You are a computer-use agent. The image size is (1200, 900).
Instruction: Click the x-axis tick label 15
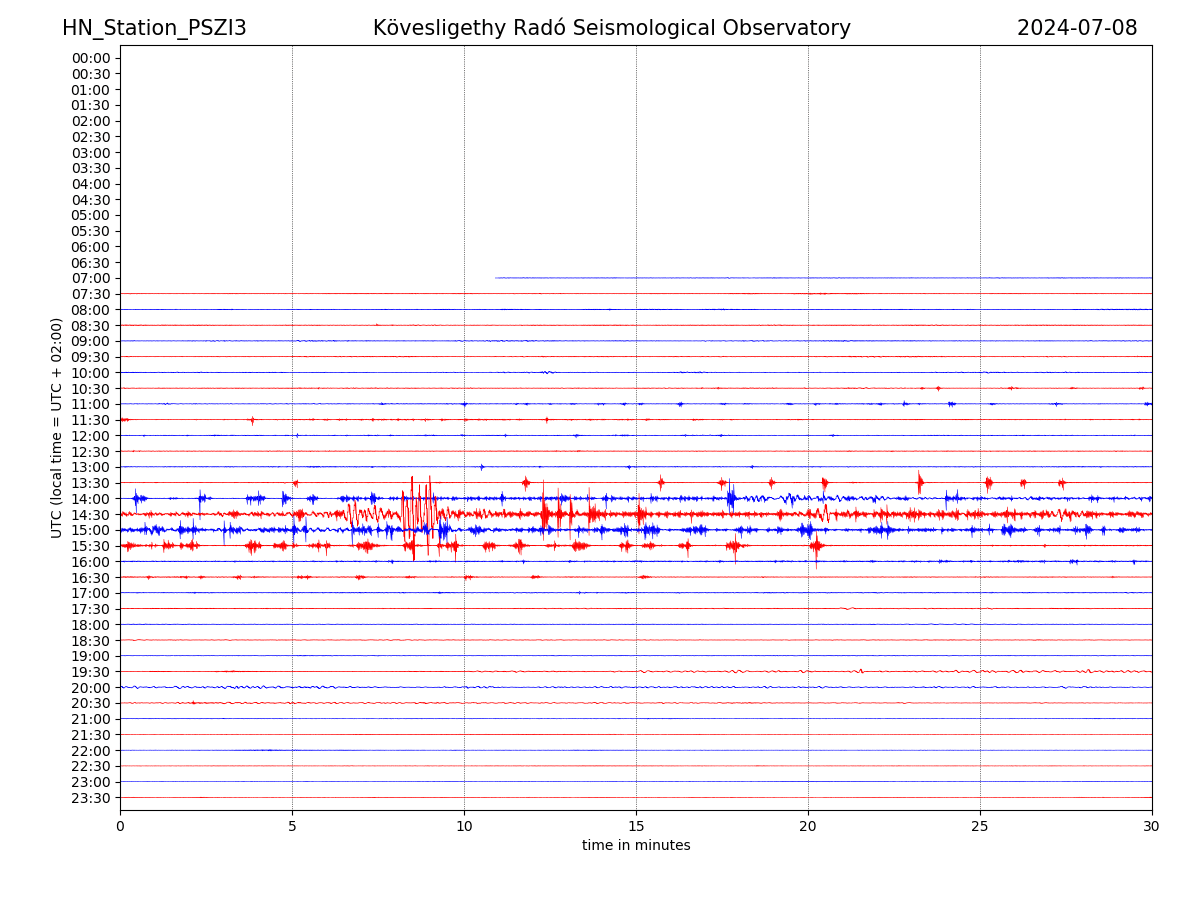pos(636,826)
